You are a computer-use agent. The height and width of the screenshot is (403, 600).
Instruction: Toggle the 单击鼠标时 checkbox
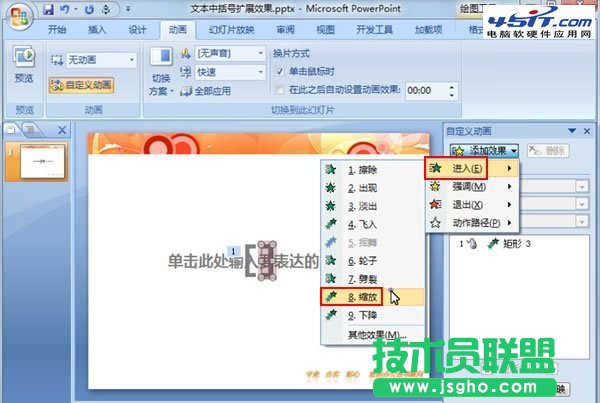pos(280,72)
